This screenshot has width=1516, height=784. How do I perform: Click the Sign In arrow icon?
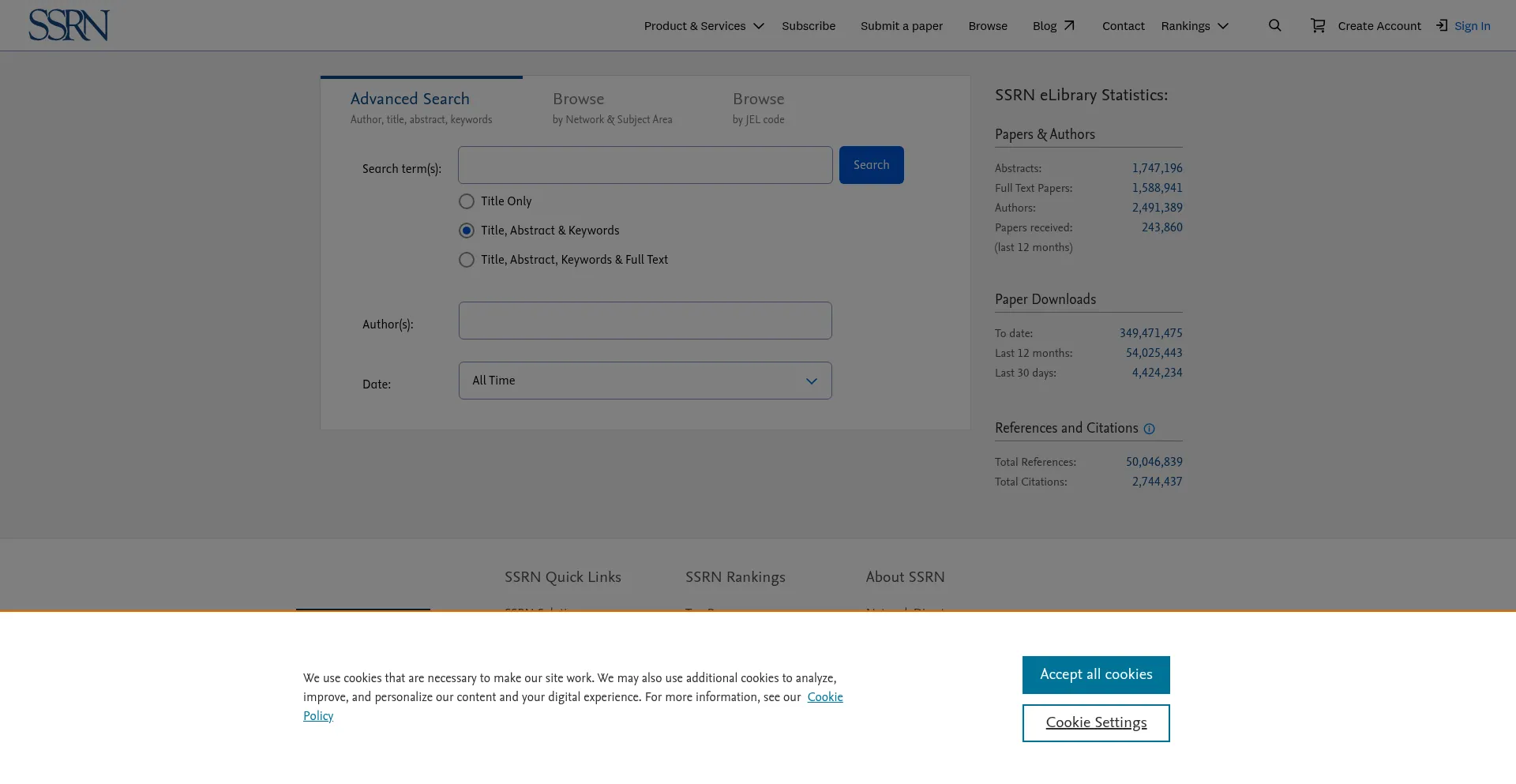[x=1442, y=25]
